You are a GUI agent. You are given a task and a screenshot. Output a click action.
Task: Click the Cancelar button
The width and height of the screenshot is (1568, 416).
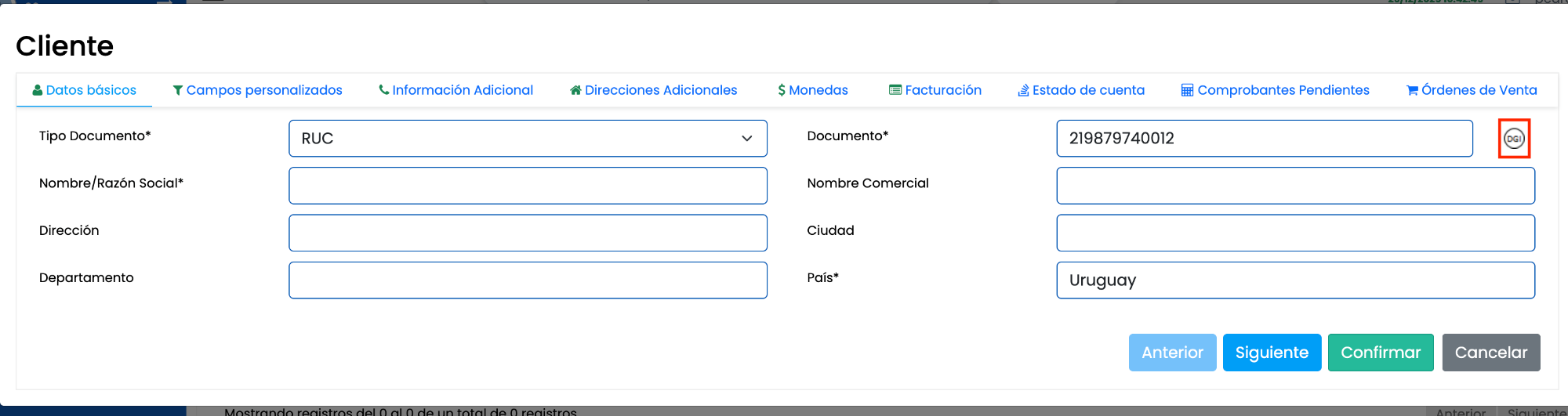click(x=1490, y=353)
